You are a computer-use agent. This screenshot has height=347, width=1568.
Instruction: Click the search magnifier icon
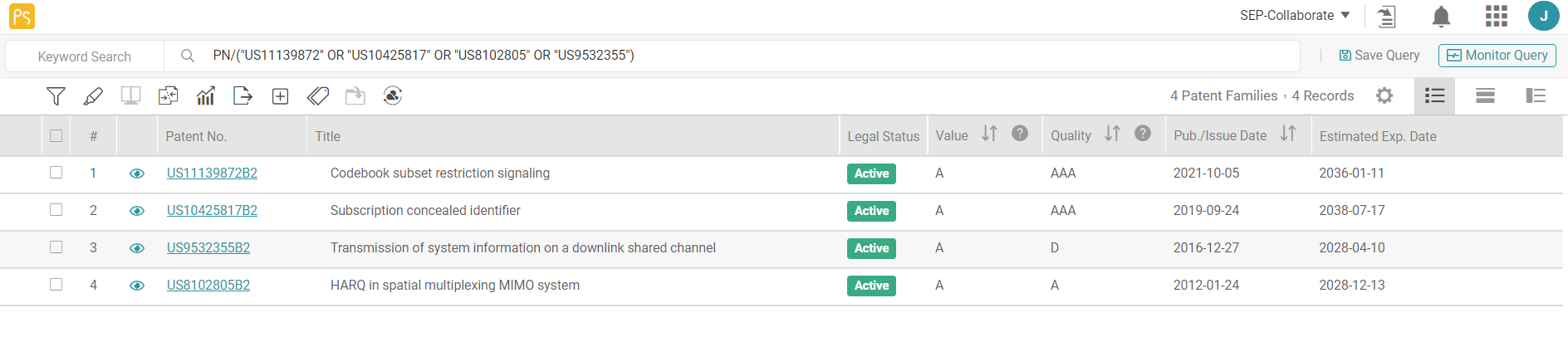pos(188,56)
